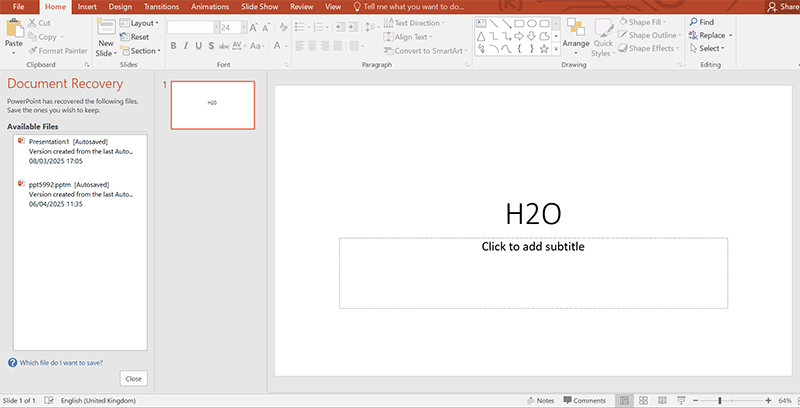800x408 pixels.
Task: Open the Arrange objects menu
Action: (x=576, y=37)
